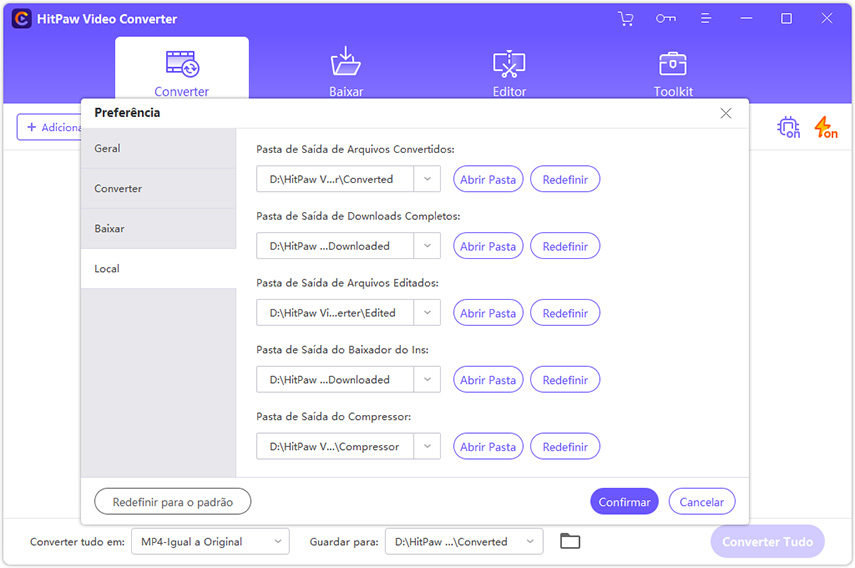Select Geral in preferences sidebar
The height and width of the screenshot is (568, 855).
click(x=158, y=148)
